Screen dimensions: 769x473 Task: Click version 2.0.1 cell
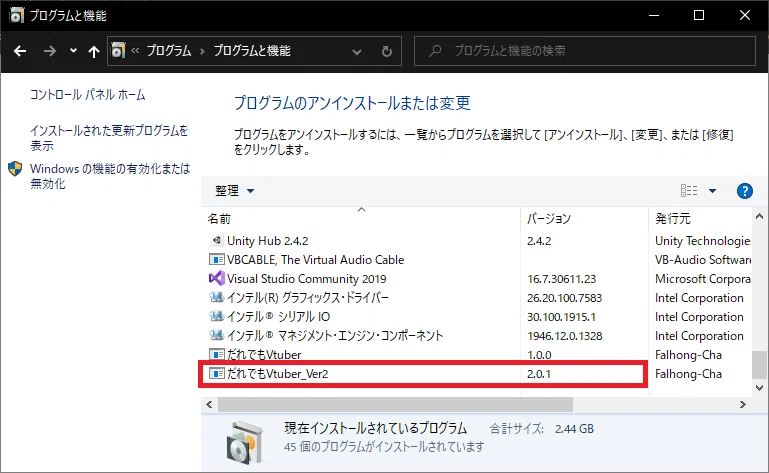539,374
